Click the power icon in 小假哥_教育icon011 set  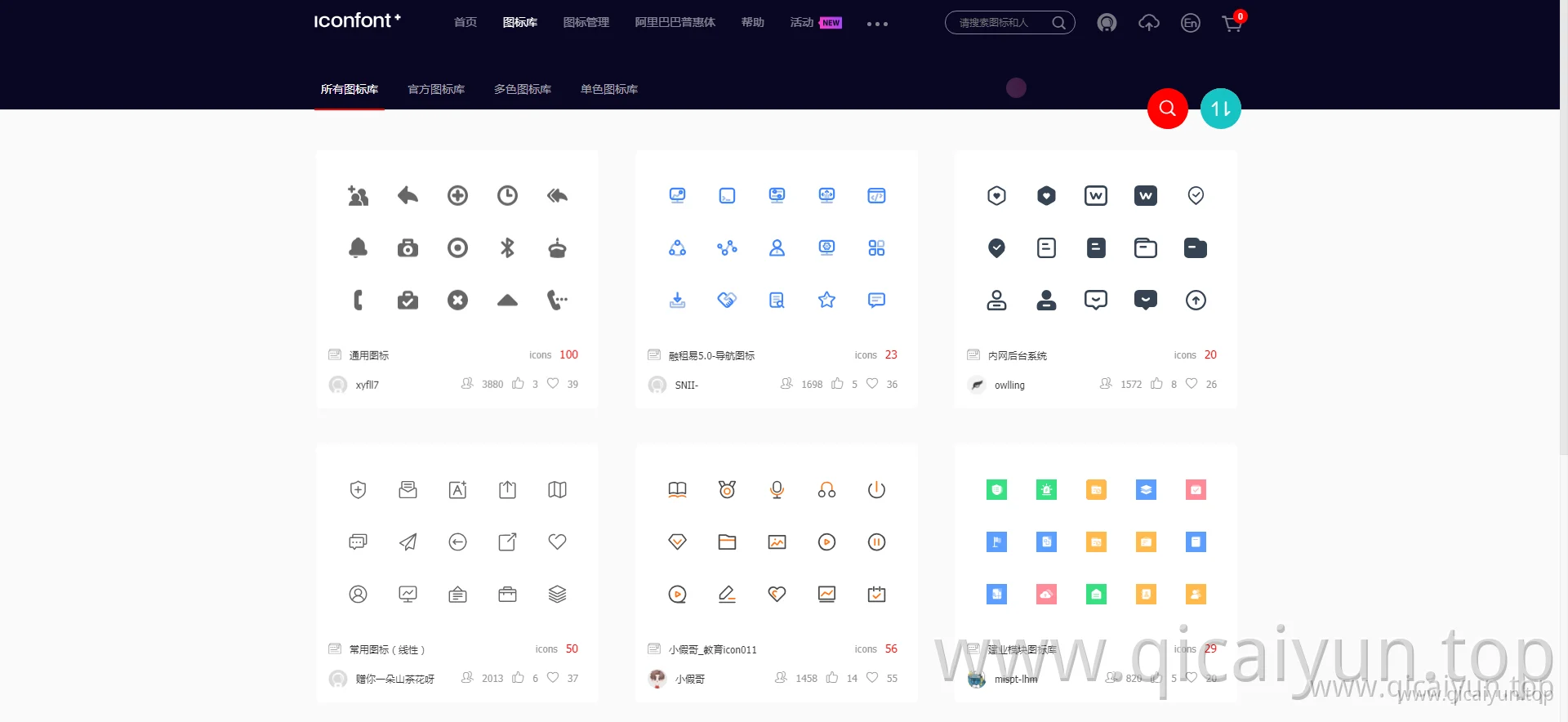point(876,489)
